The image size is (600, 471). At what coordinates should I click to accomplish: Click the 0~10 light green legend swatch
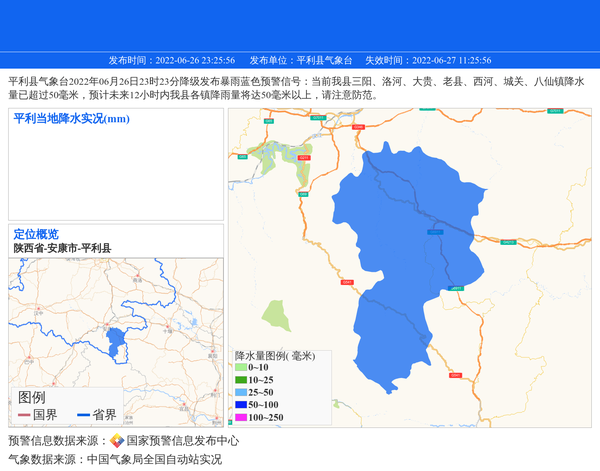point(241,368)
